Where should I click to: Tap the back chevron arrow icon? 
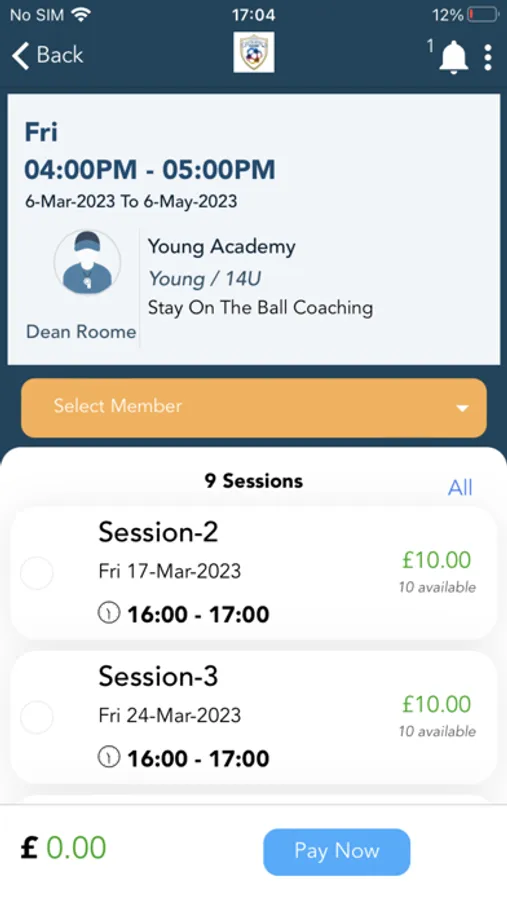coord(20,56)
